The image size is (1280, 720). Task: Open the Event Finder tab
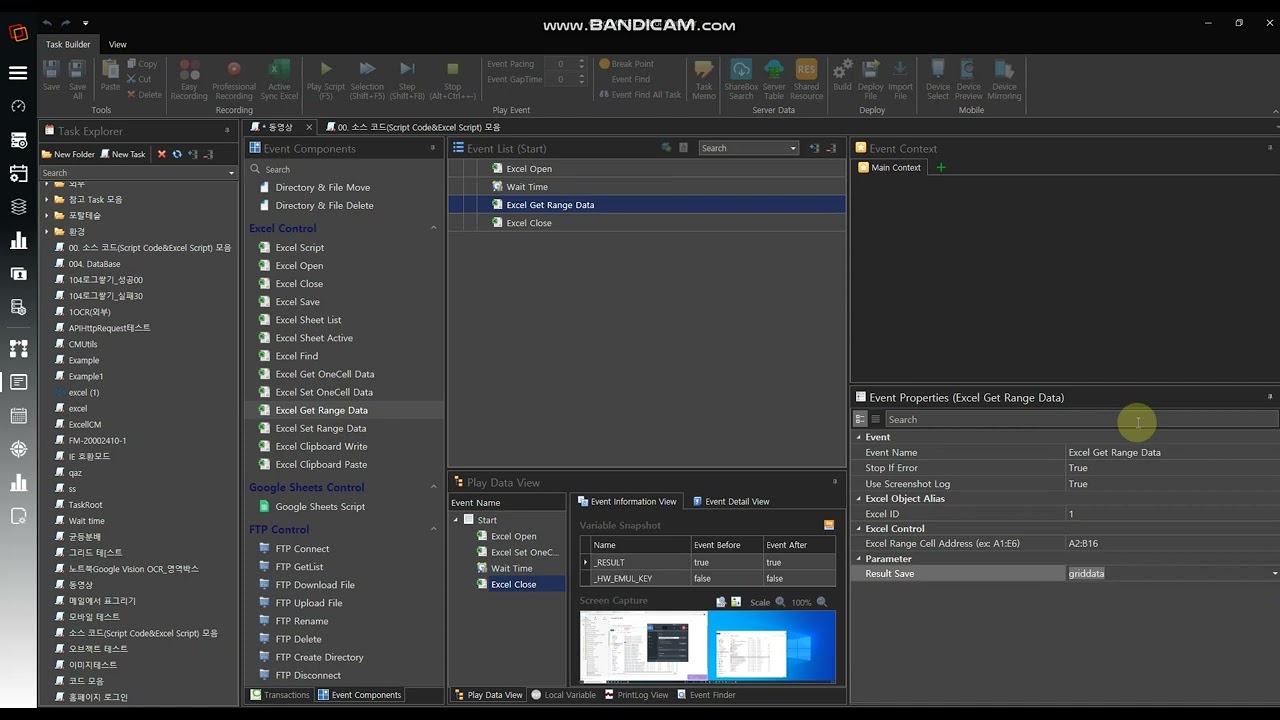pos(706,695)
